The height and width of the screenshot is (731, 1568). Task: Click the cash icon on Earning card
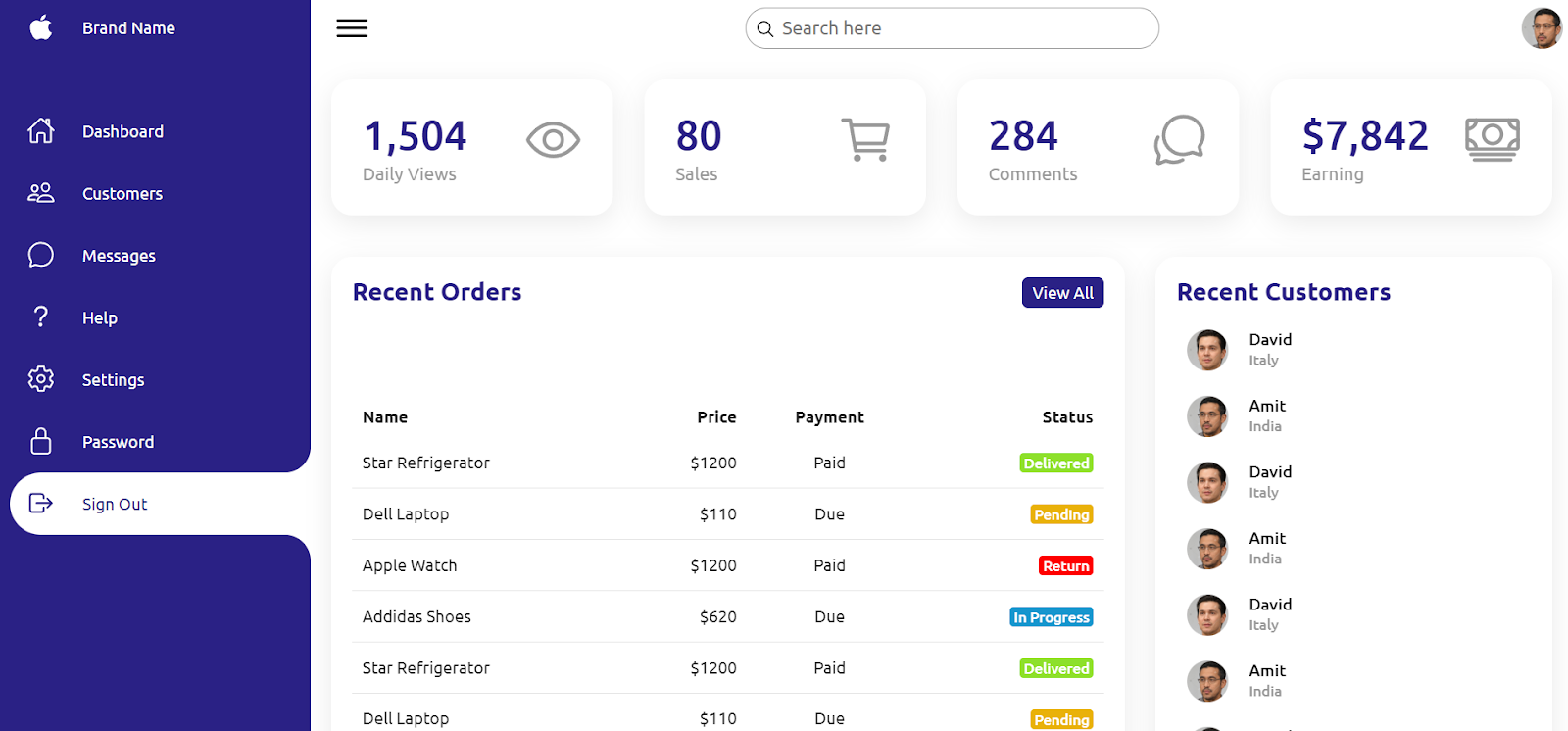[x=1493, y=139]
